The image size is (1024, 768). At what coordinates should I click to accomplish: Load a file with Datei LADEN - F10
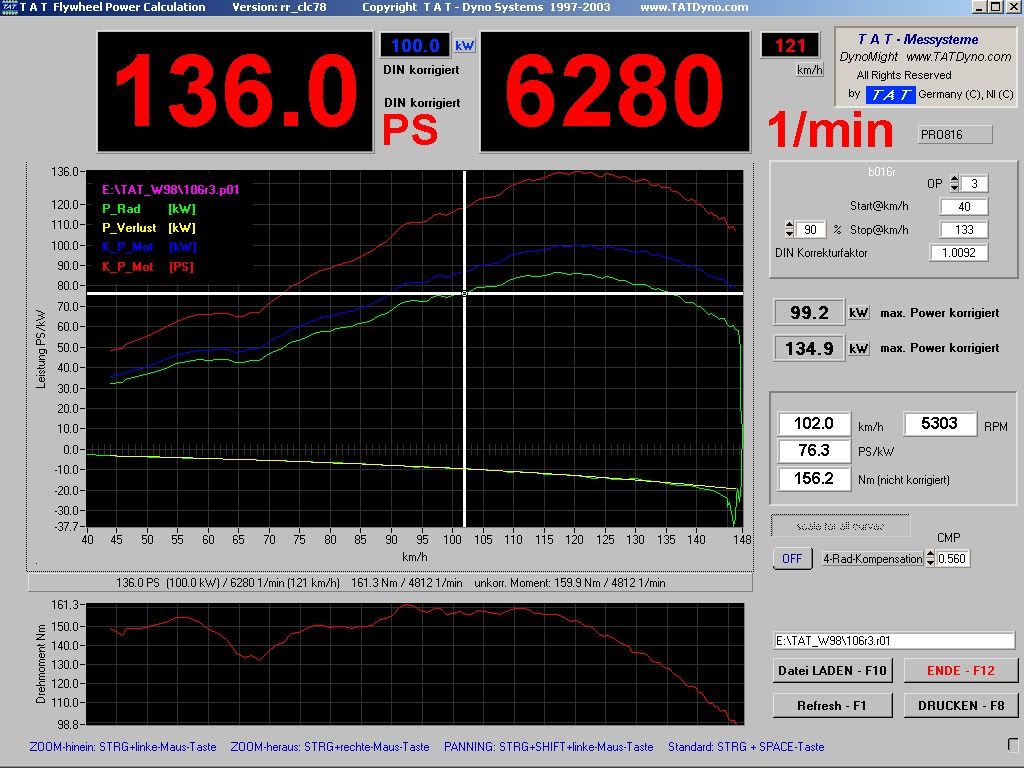832,670
